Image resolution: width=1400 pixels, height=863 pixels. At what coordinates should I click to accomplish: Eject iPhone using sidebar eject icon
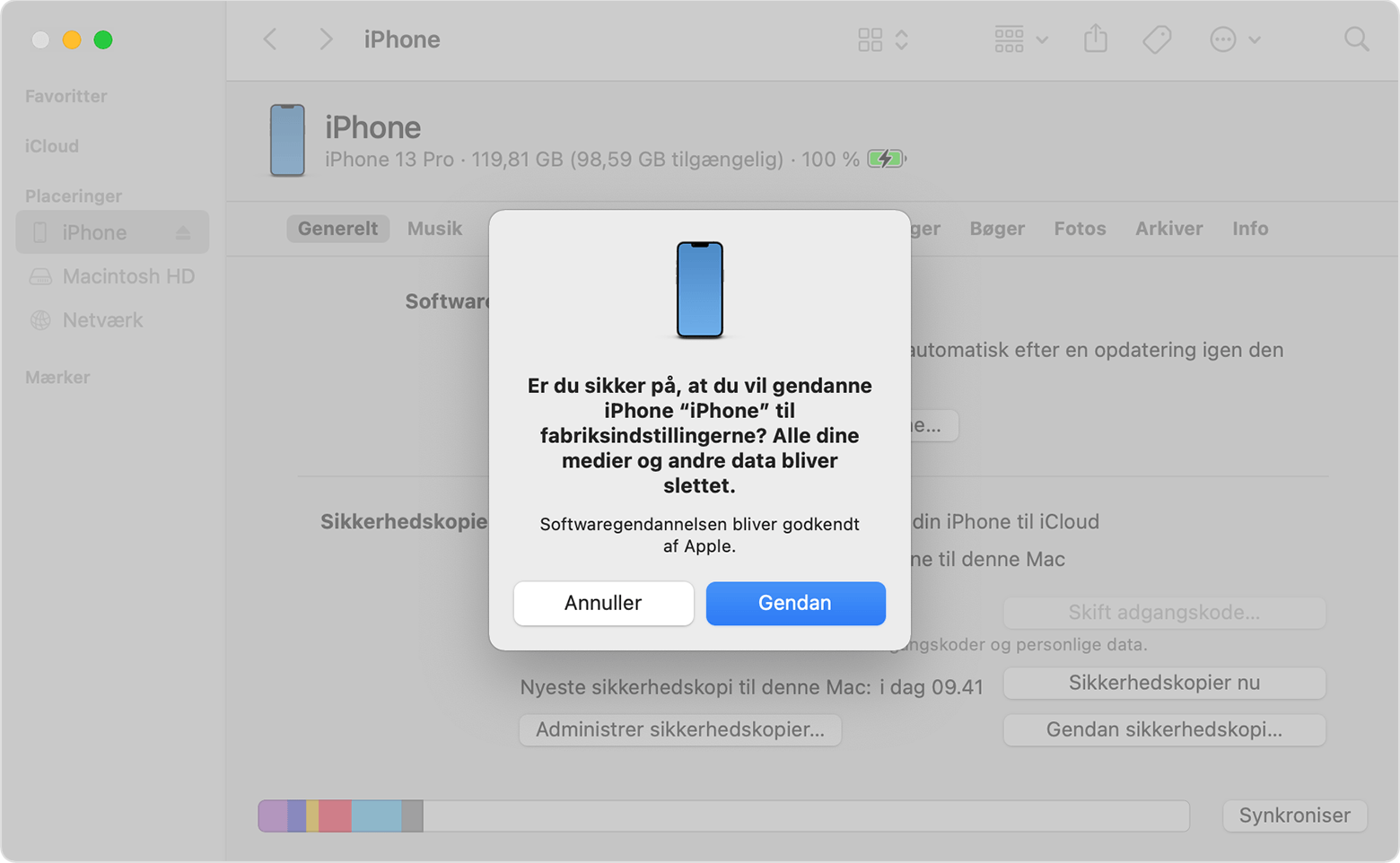(183, 233)
